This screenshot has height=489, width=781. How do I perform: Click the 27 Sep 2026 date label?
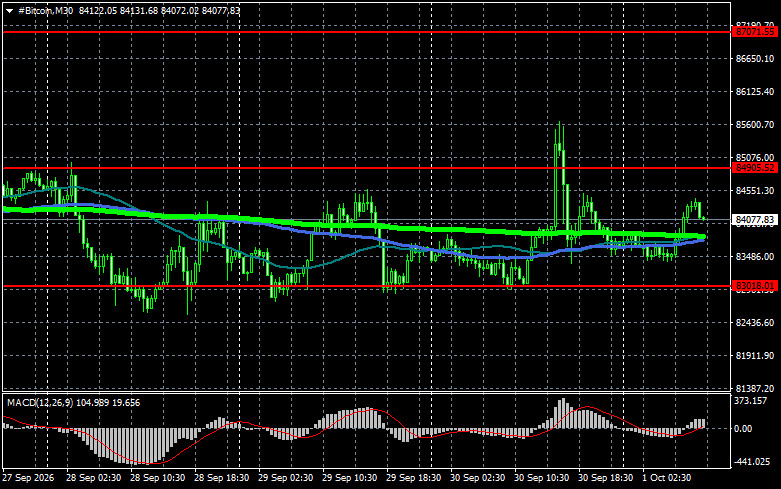click(28, 478)
